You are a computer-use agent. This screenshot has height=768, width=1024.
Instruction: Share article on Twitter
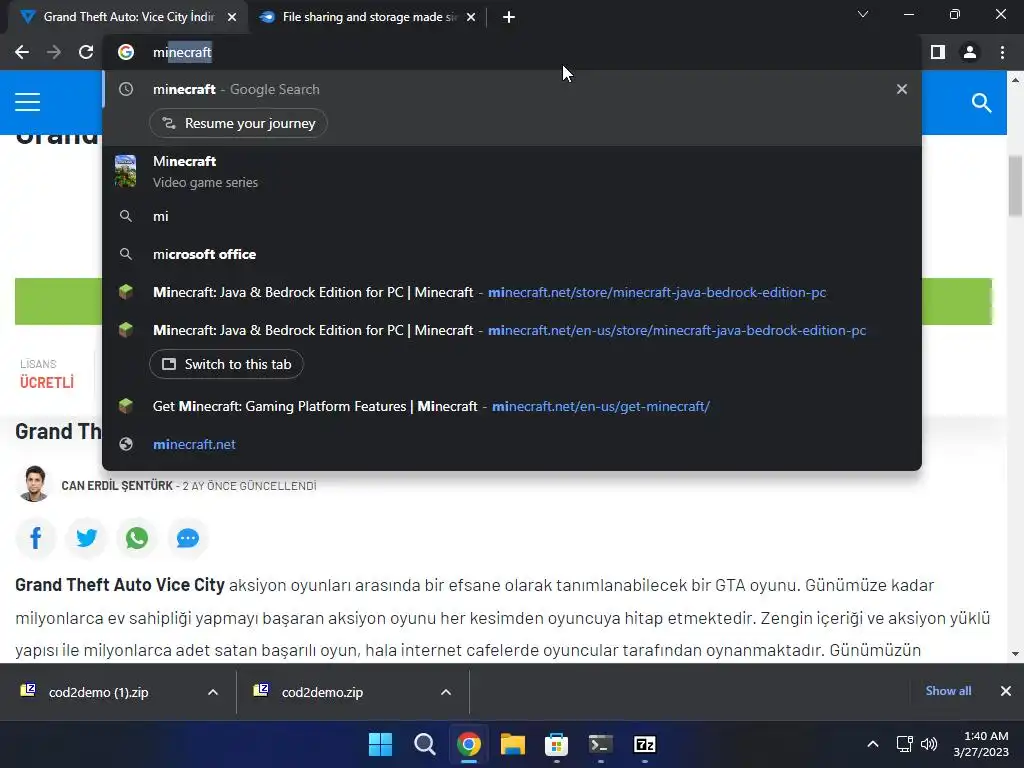[86, 538]
